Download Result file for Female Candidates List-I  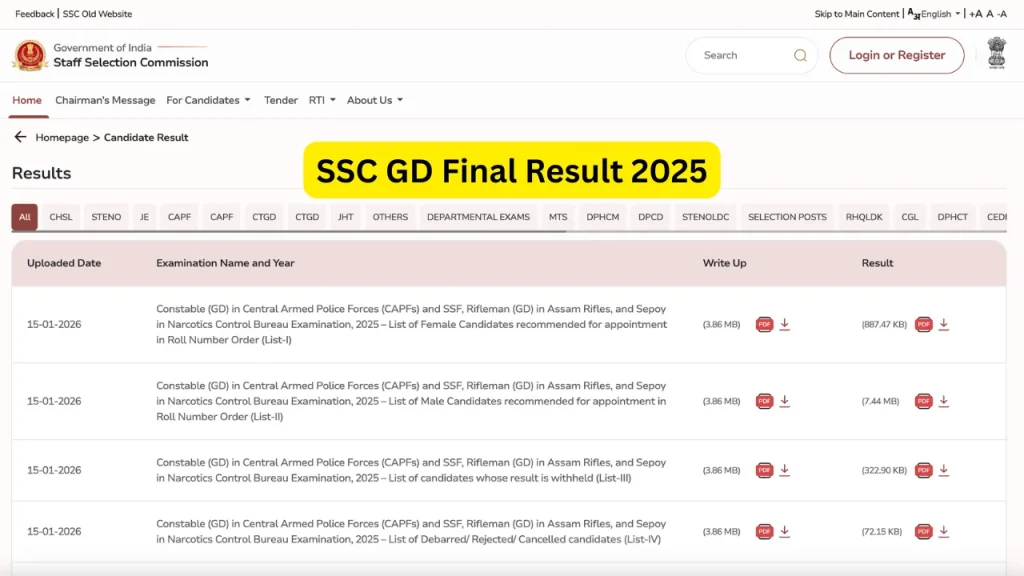(x=944, y=324)
